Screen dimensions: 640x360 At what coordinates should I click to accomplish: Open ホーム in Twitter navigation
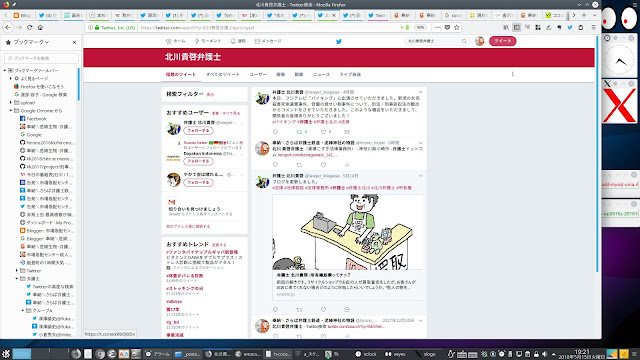point(176,41)
